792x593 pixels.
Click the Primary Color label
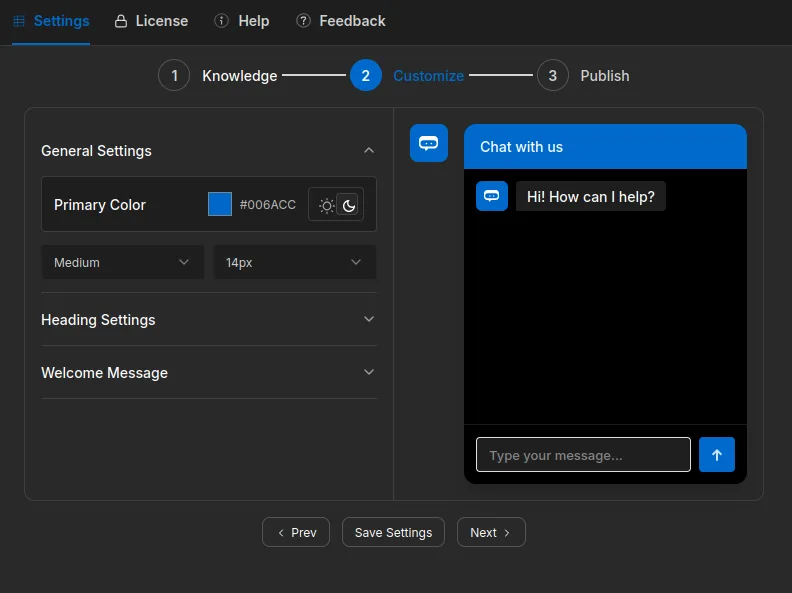point(100,205)
